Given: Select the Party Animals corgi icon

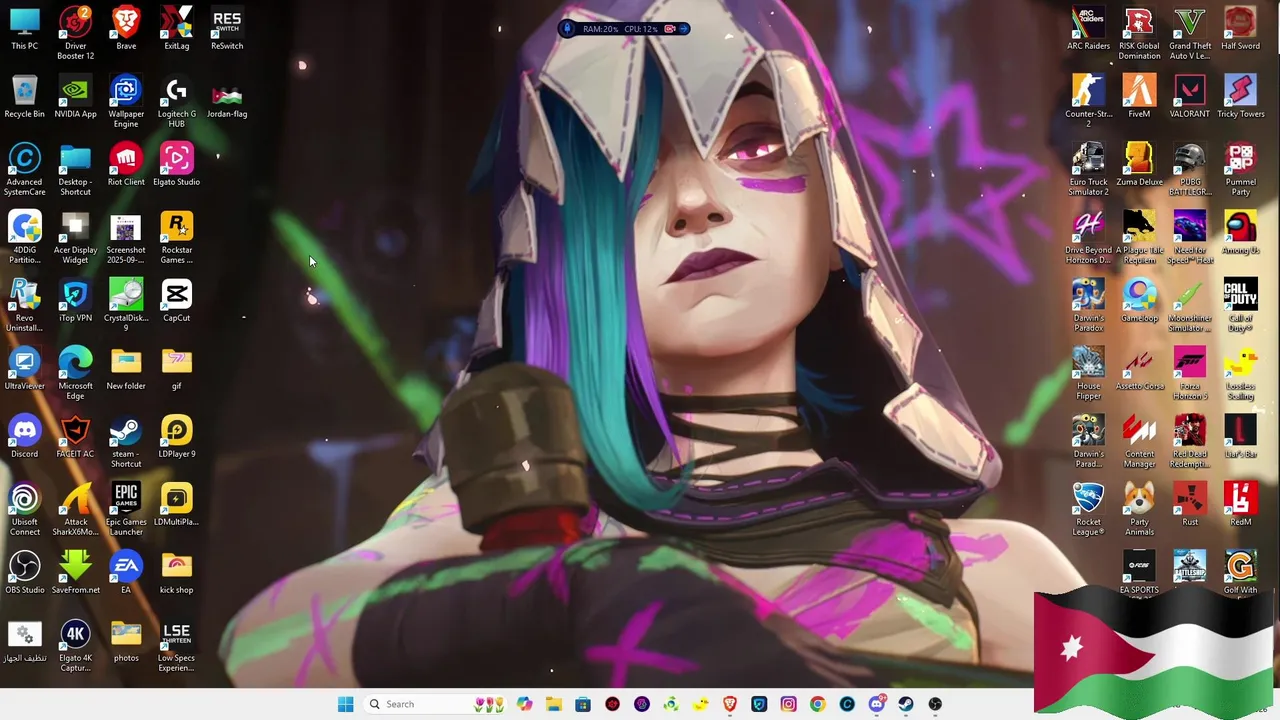Looking at the screenshot, I should point(1139,509).
